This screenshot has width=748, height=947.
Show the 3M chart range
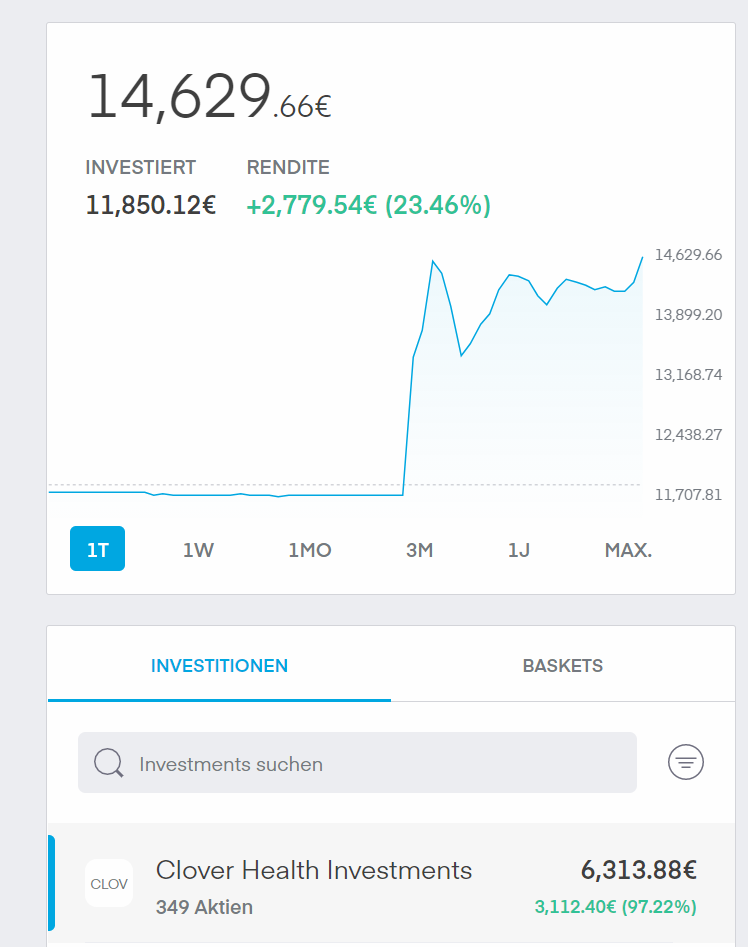[420, 550]
